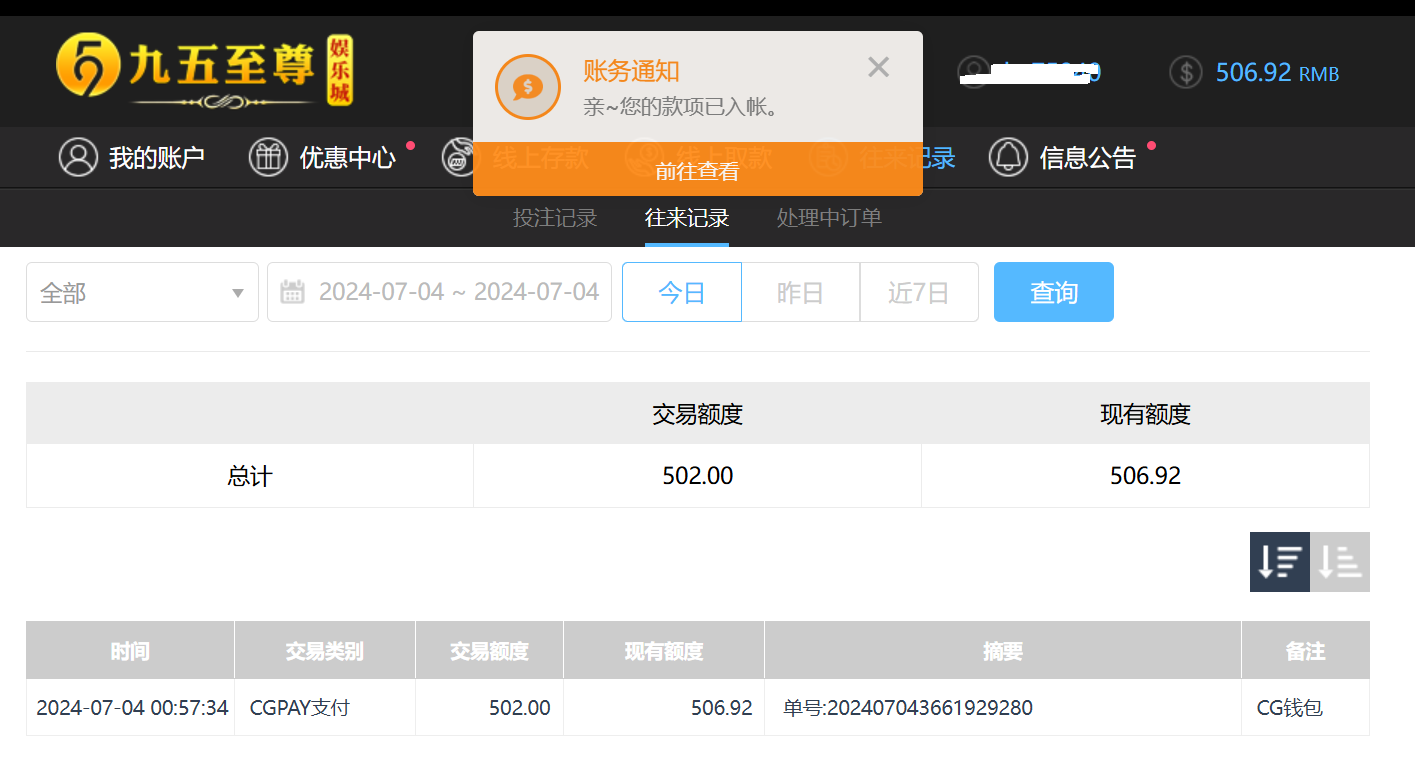1415x767 pixels.
Task: Select the ascending sort icon
Action: pyautogui.click(x=1340, y=561)
